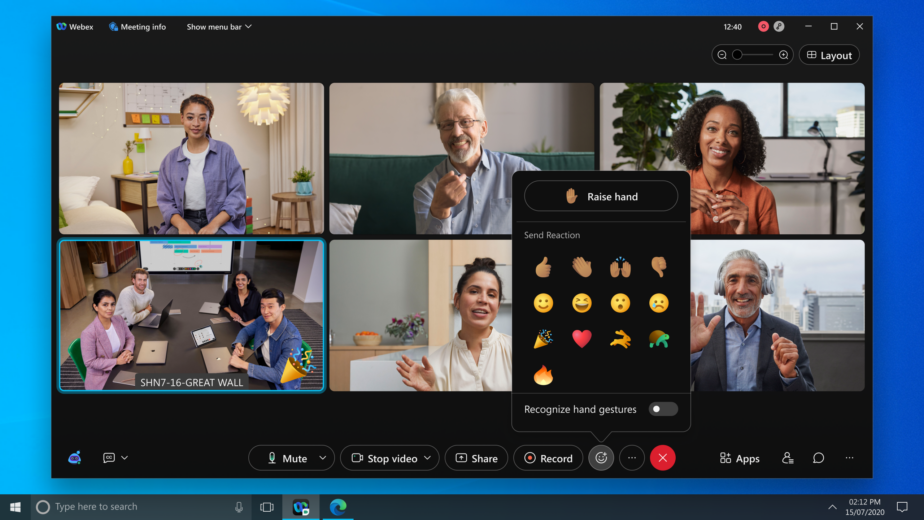
Task: Send the fire emoji reaction
Action: click(543, 375)
